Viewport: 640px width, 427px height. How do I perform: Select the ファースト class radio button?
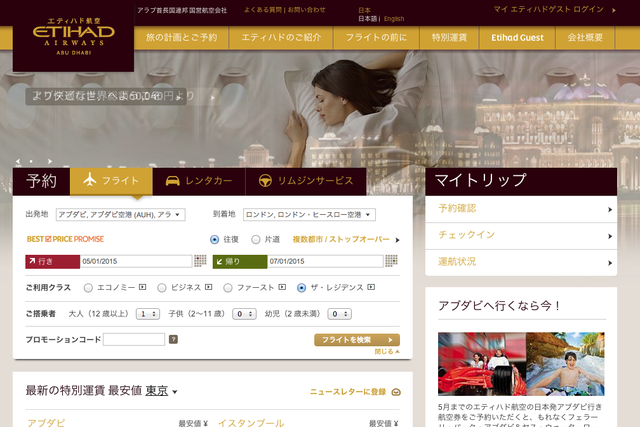click(228, 288)
